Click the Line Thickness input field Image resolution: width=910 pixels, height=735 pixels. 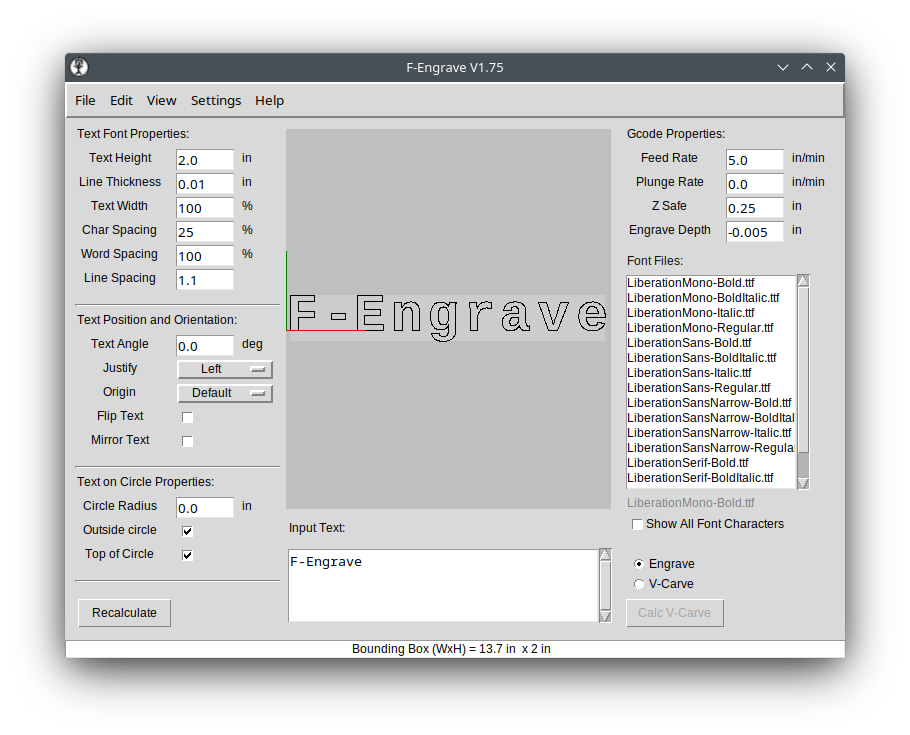[205, 184]
